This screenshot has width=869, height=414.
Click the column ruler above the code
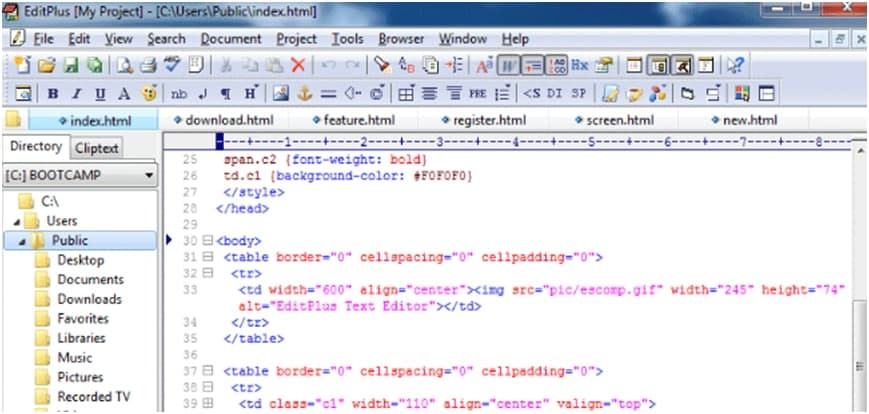coord(532,142)
